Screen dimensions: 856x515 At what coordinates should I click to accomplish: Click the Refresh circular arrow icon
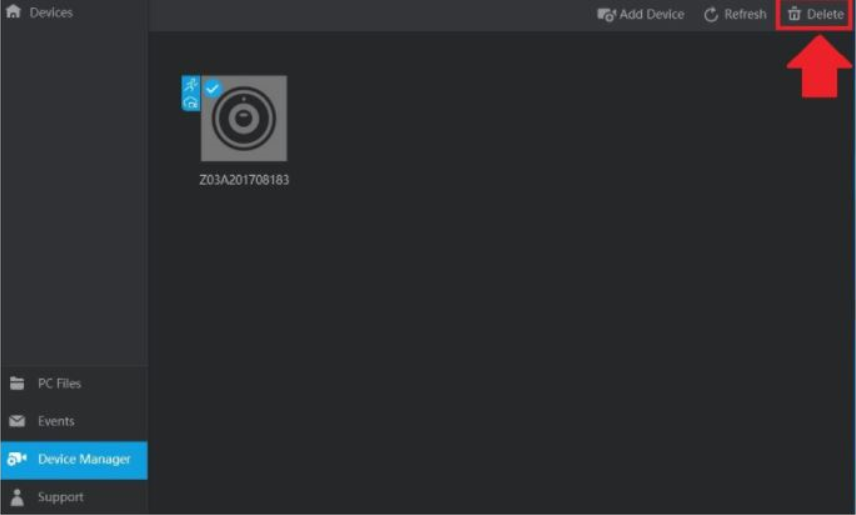point(711,14)
